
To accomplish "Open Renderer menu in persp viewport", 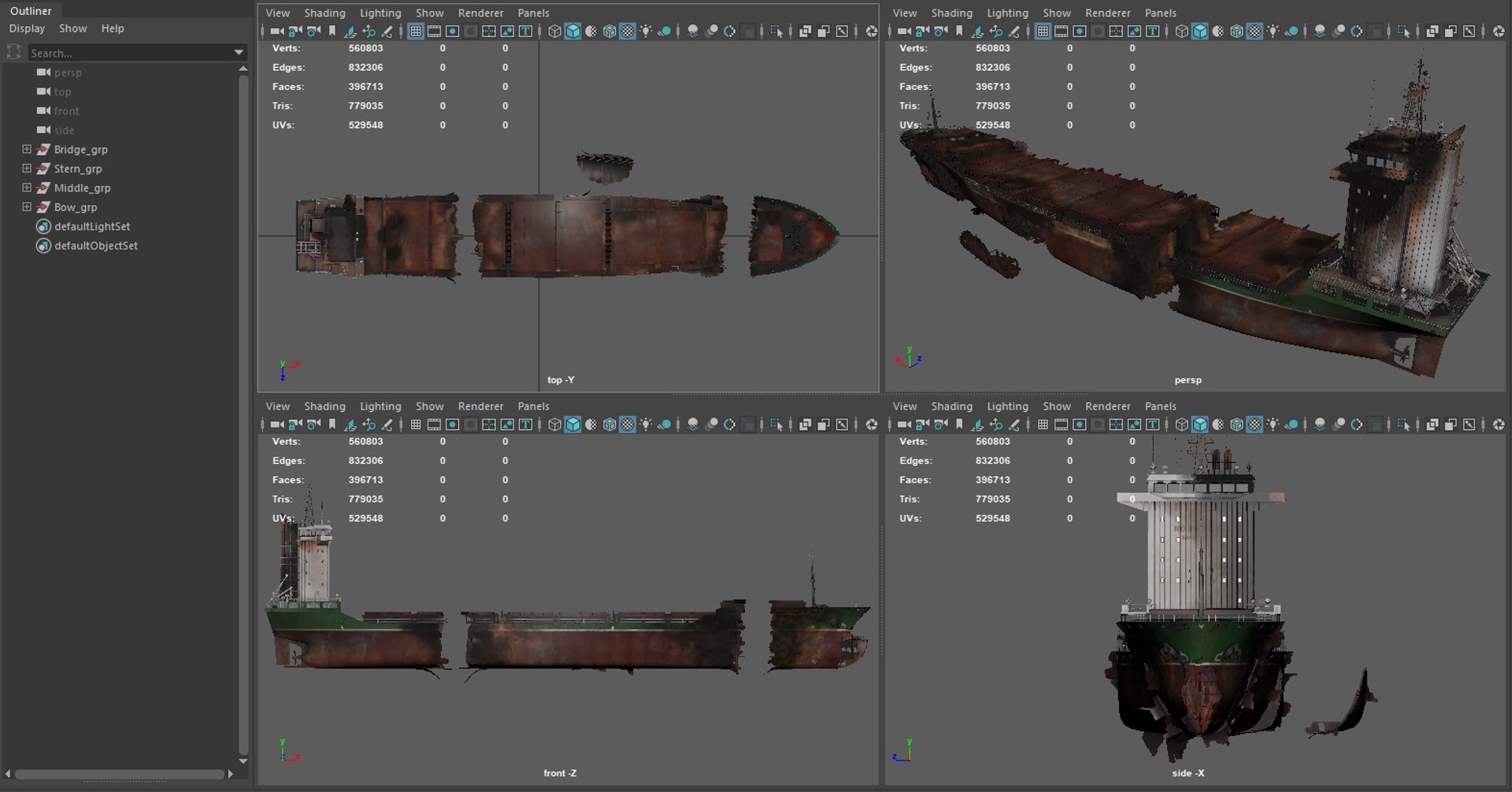I will pos(1107,13).
